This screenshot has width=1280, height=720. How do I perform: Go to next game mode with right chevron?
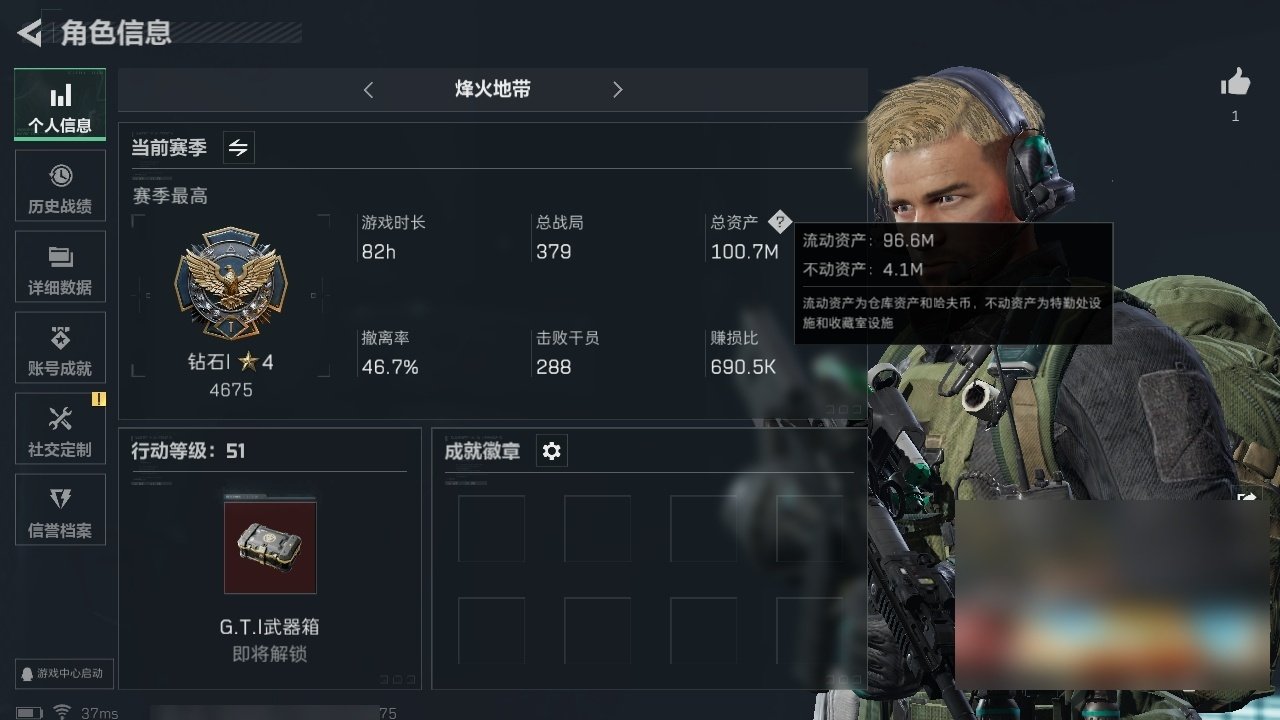[617, 90]
